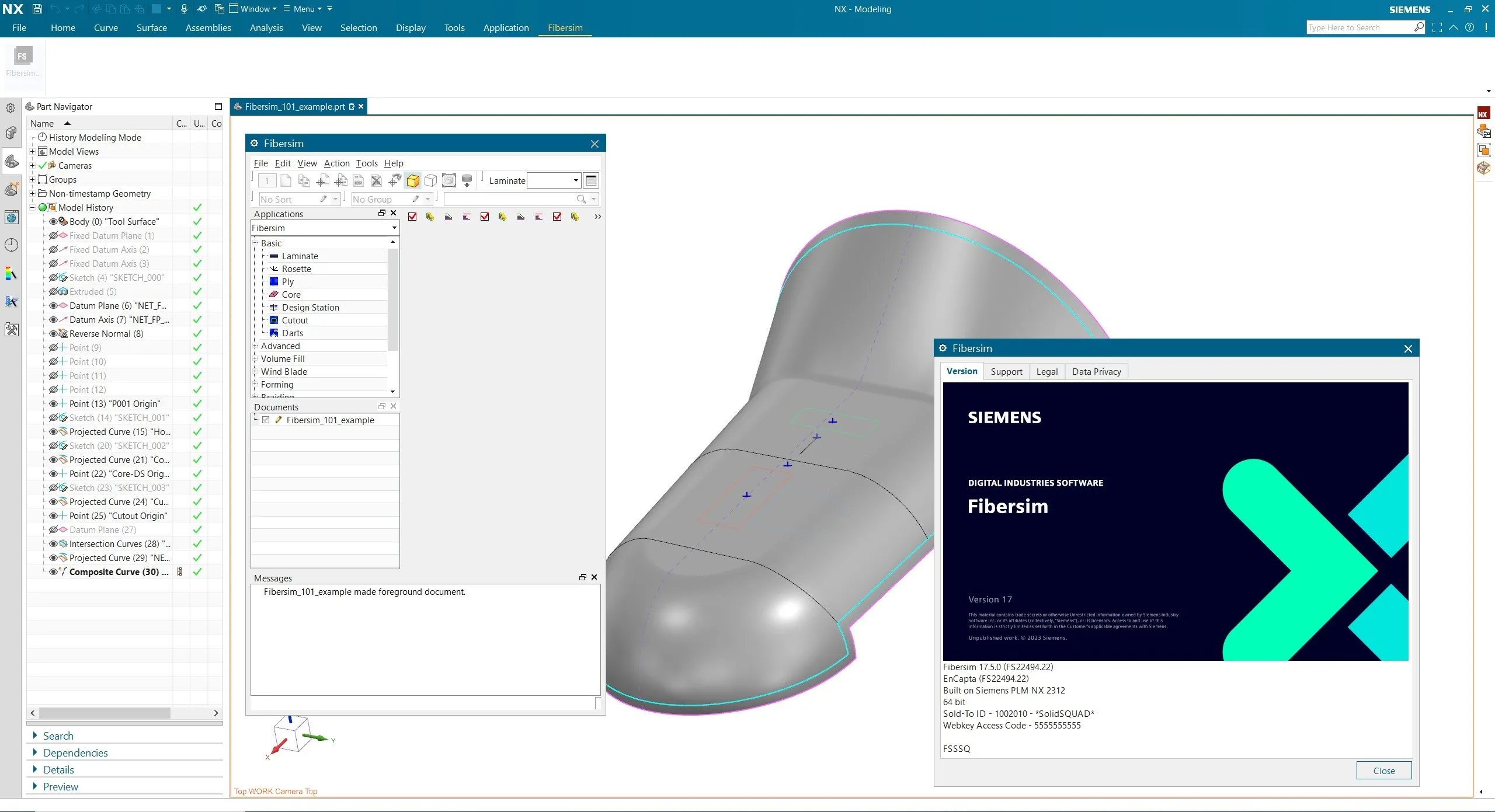Click the Fibersim FS ribbon button
Image resolution: width=1495 pixels, height=812 pixels.
point(22,62)
